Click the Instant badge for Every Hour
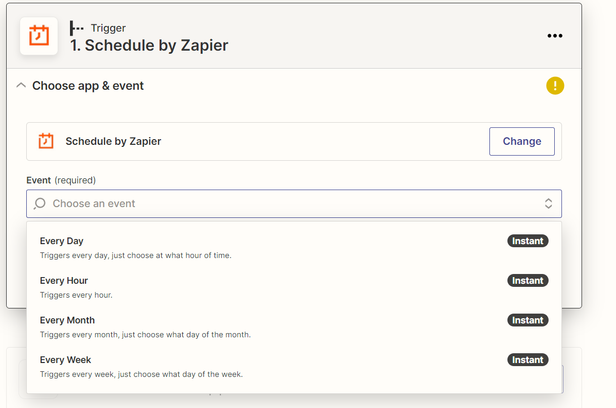This screenshot has height=408, width=616. pos(527,281)
